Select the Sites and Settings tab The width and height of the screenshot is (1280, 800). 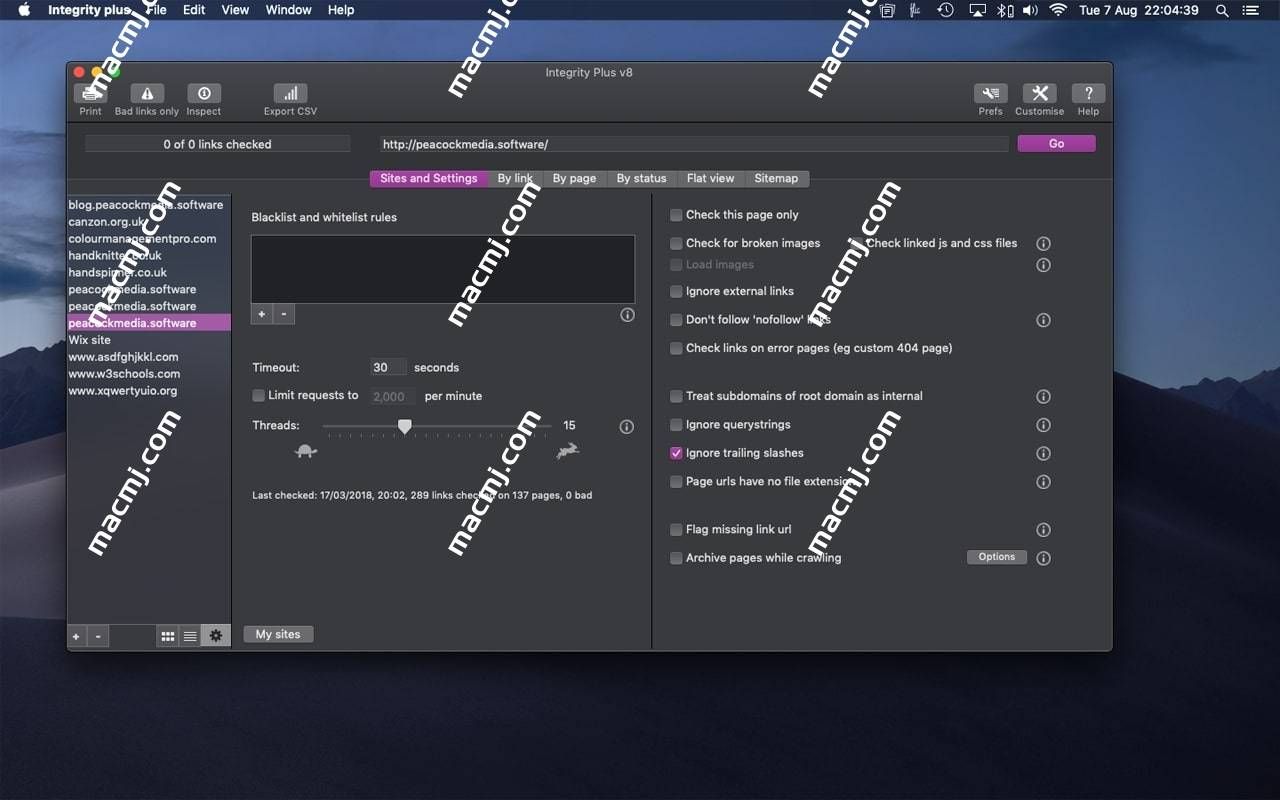[429, 178]
